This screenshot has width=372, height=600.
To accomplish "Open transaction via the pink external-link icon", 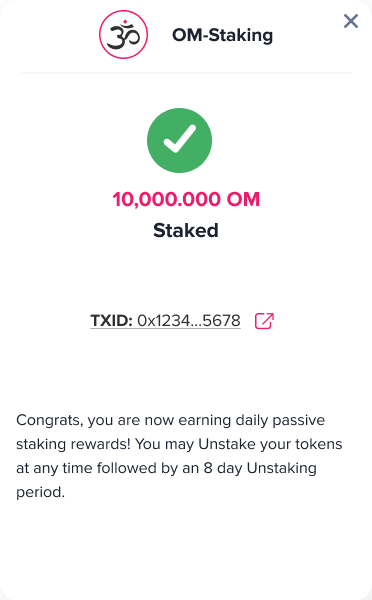I will point(264,321).
